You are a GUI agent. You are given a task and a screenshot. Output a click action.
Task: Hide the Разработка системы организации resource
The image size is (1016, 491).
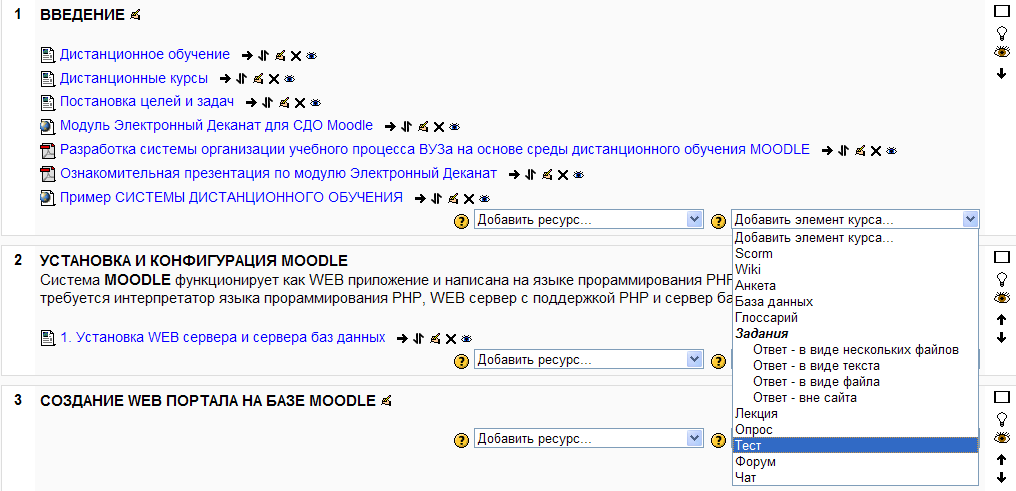[892, 150]
